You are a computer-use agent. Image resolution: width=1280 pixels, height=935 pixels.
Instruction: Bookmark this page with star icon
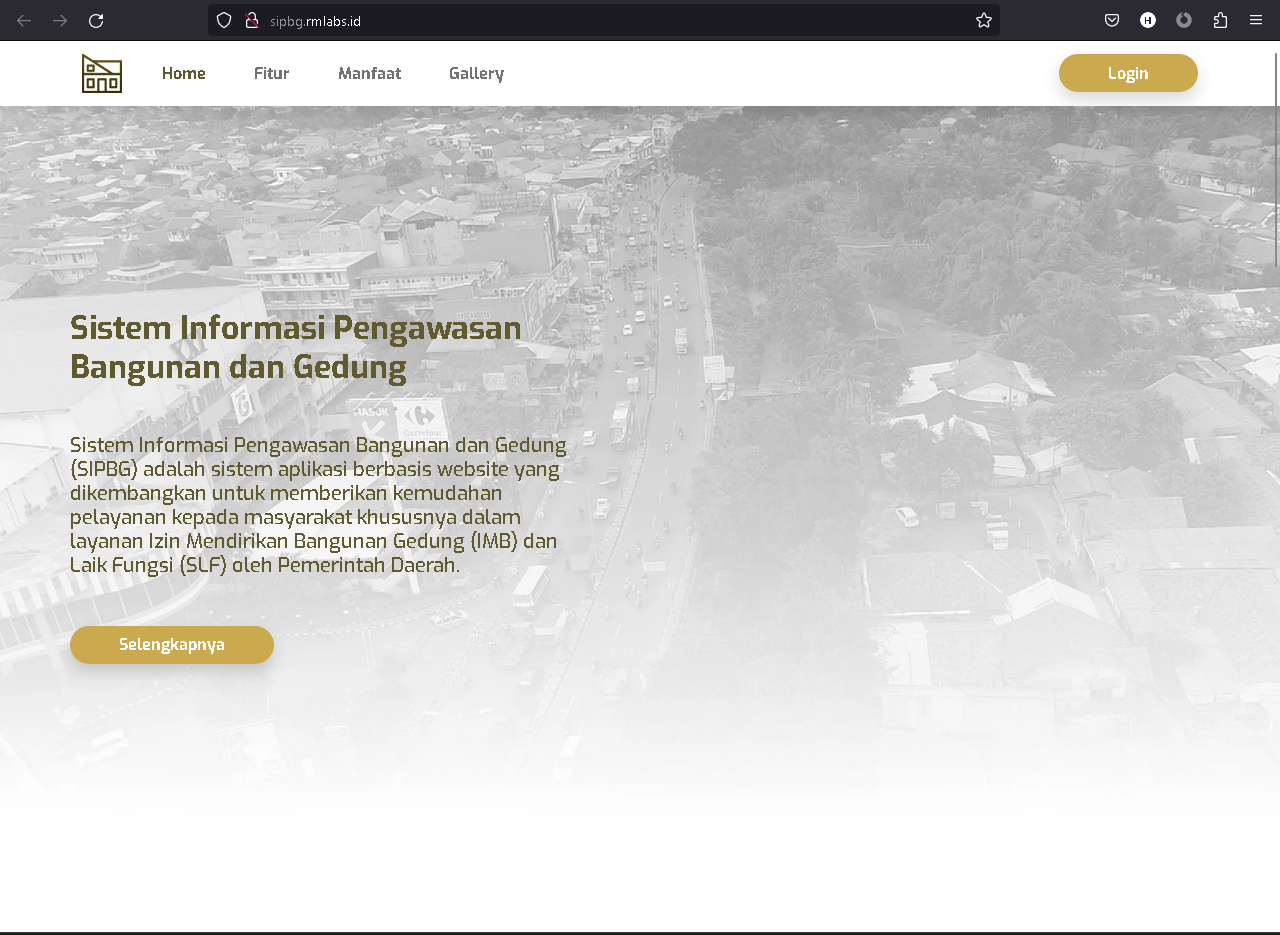984,20
